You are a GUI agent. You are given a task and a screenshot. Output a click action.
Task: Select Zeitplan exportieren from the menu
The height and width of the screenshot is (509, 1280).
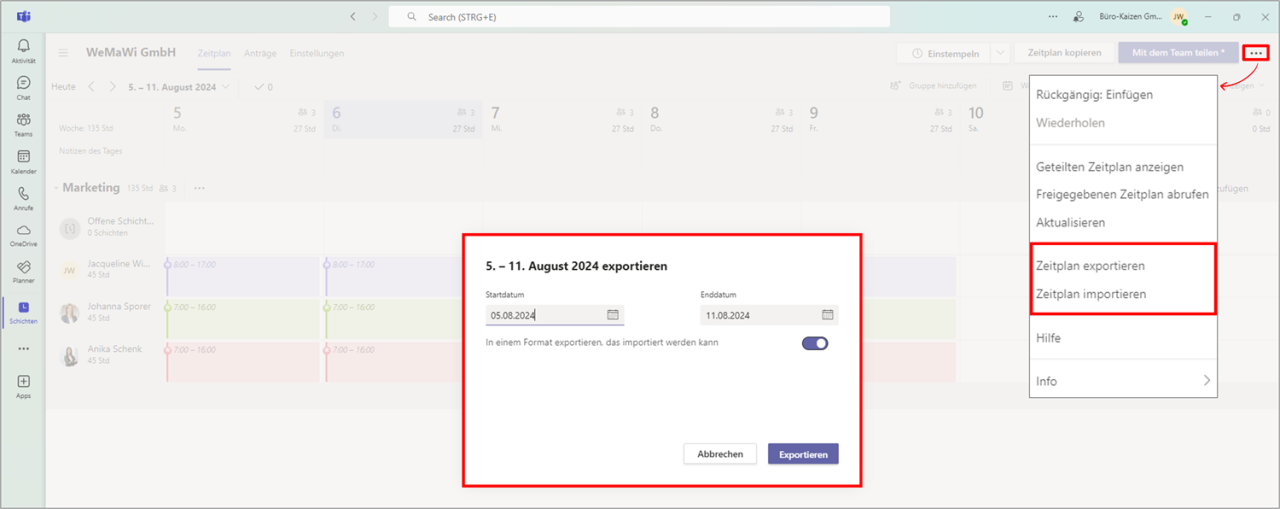pos(1090,266)
